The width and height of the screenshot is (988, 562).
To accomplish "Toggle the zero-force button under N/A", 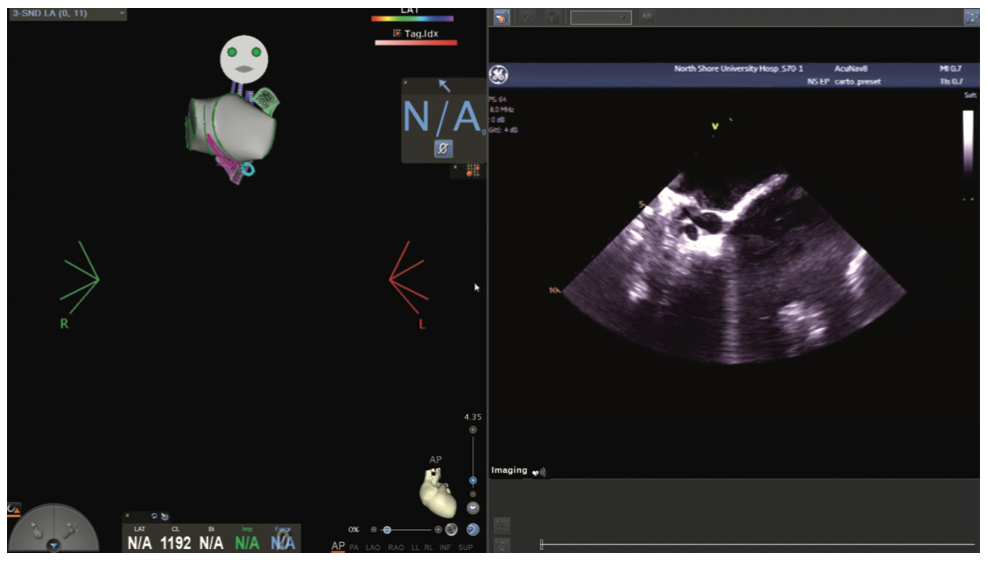I will point(443,149).
